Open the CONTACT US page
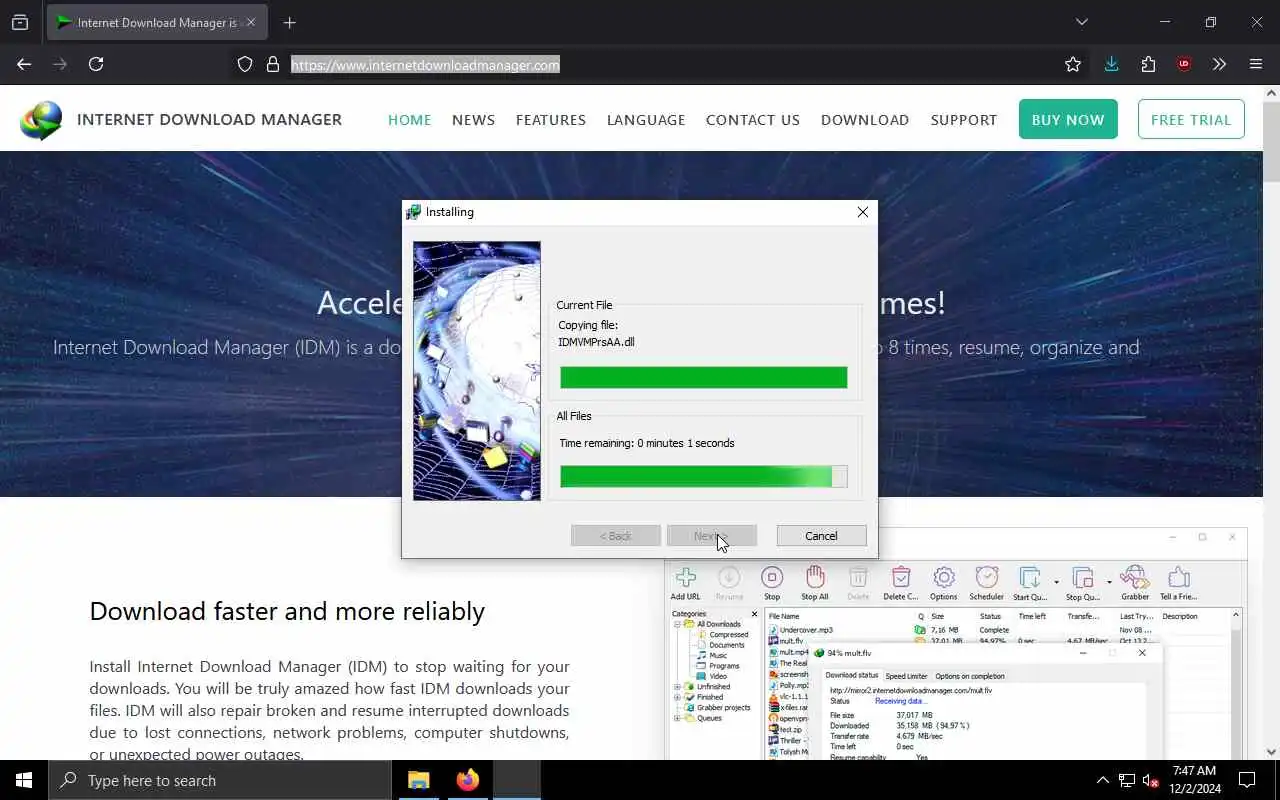The height and width of the screenshot is (800, 1280). 753,119
